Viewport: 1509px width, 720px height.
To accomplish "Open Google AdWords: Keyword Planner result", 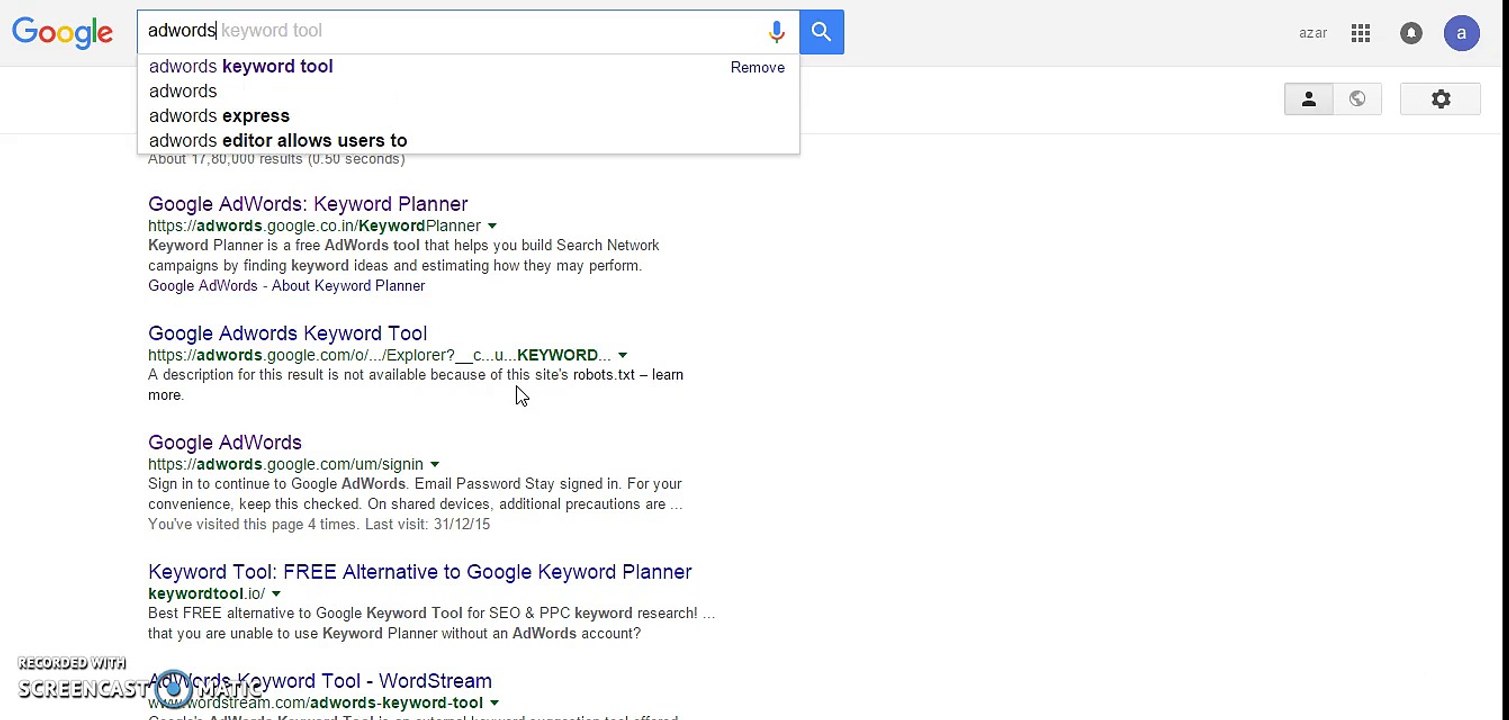I will coord(308,204).
